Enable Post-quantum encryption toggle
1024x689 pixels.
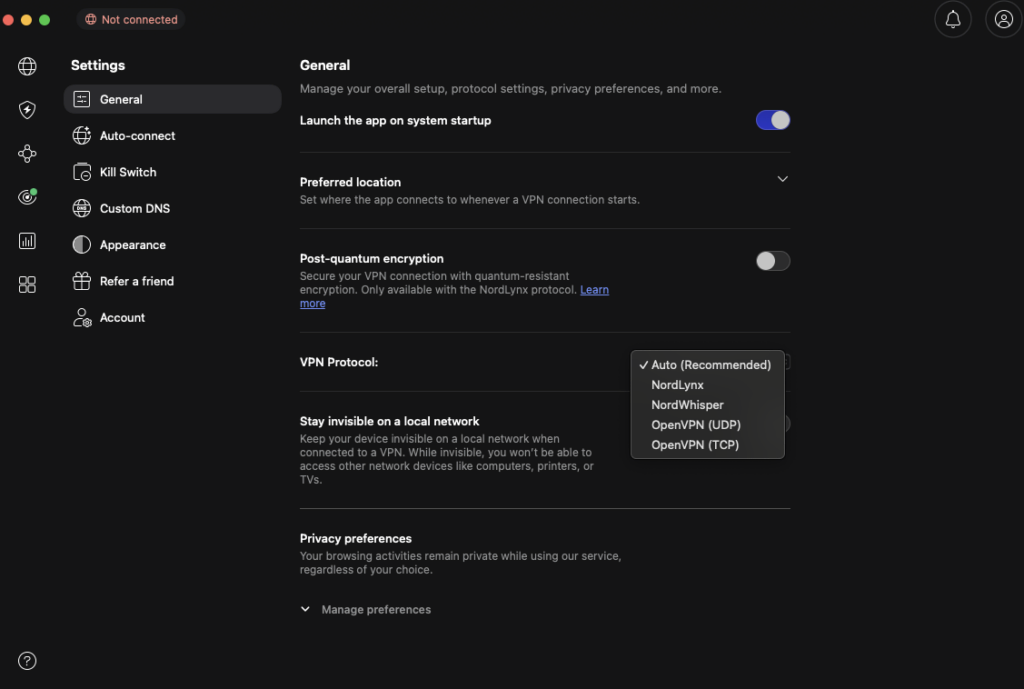point(773,261)
